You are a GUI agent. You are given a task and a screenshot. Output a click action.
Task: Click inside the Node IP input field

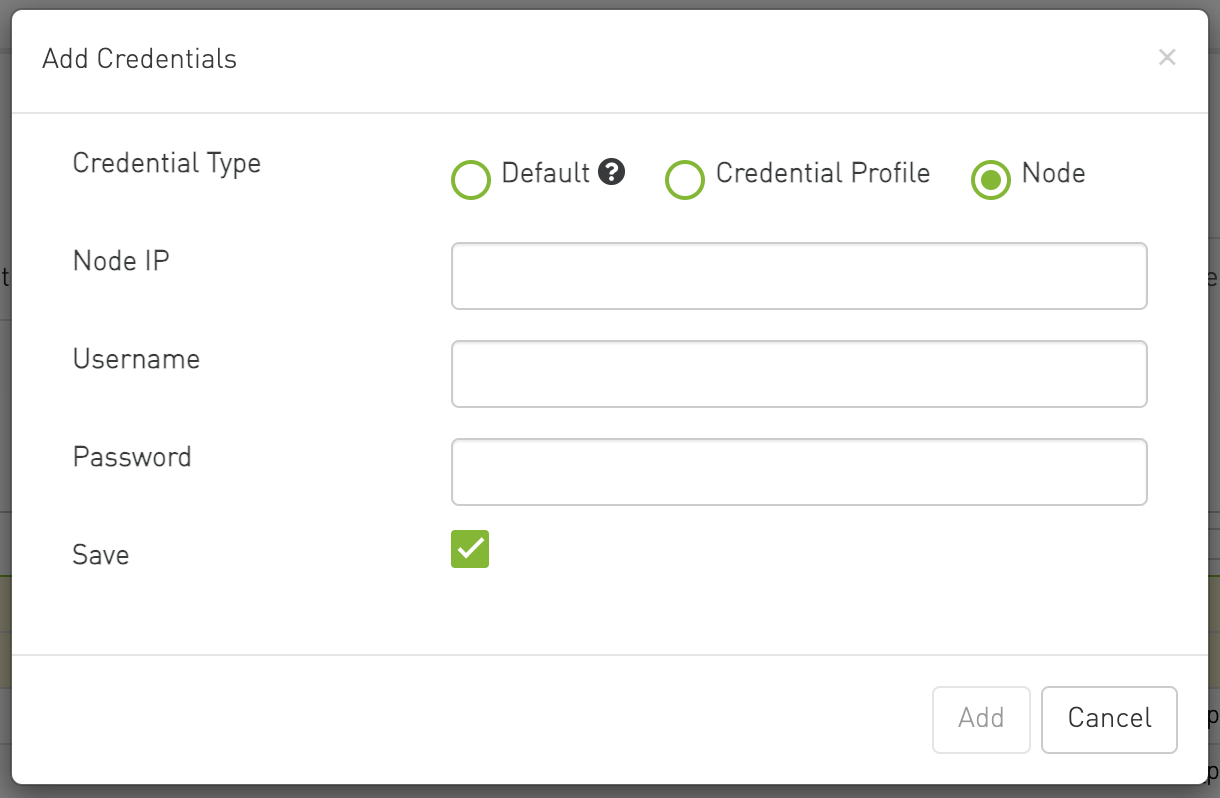pyautogui.click(x=799, y=276)
